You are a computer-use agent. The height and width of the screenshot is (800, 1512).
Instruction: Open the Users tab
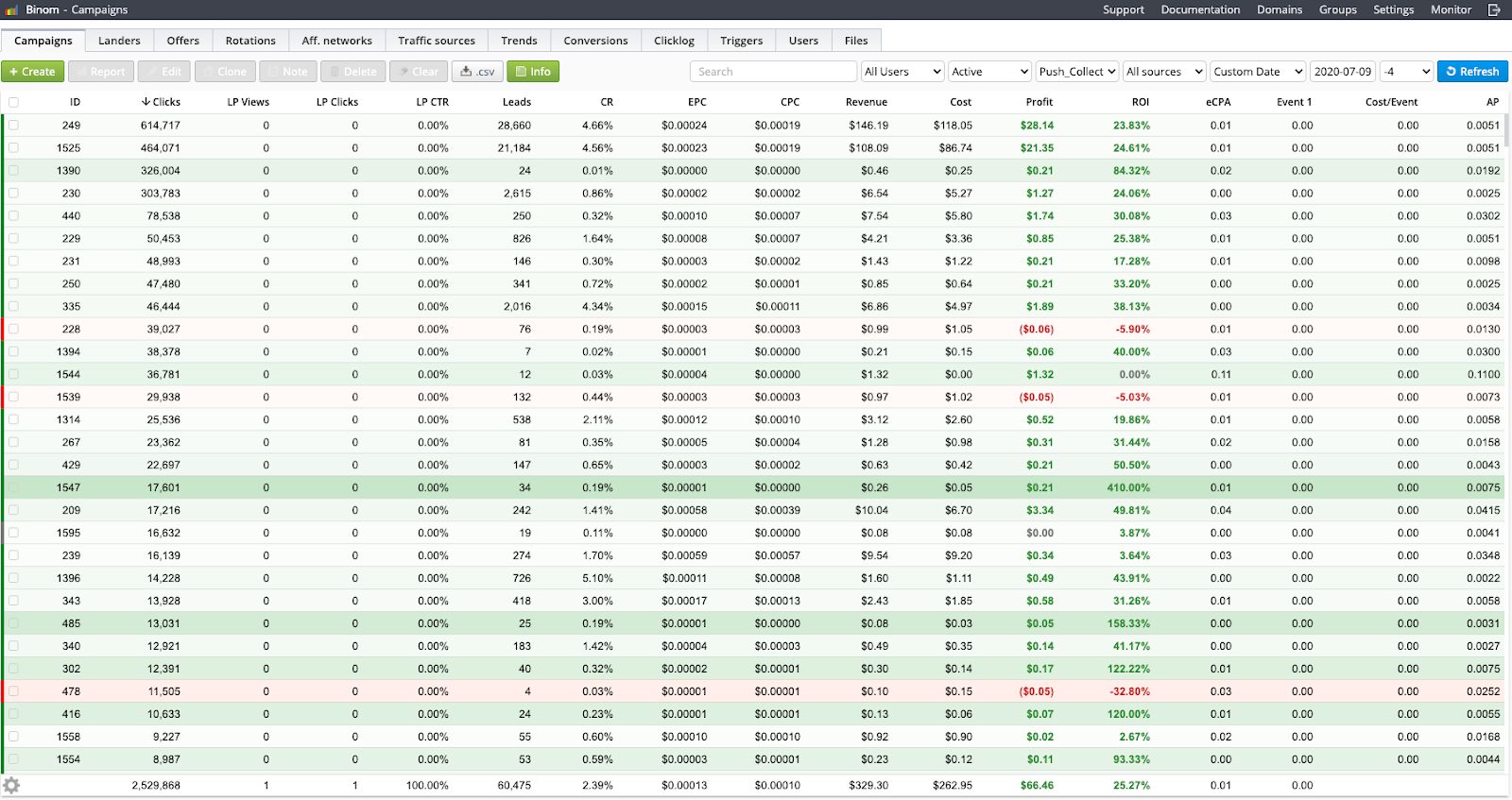[803, 41]
